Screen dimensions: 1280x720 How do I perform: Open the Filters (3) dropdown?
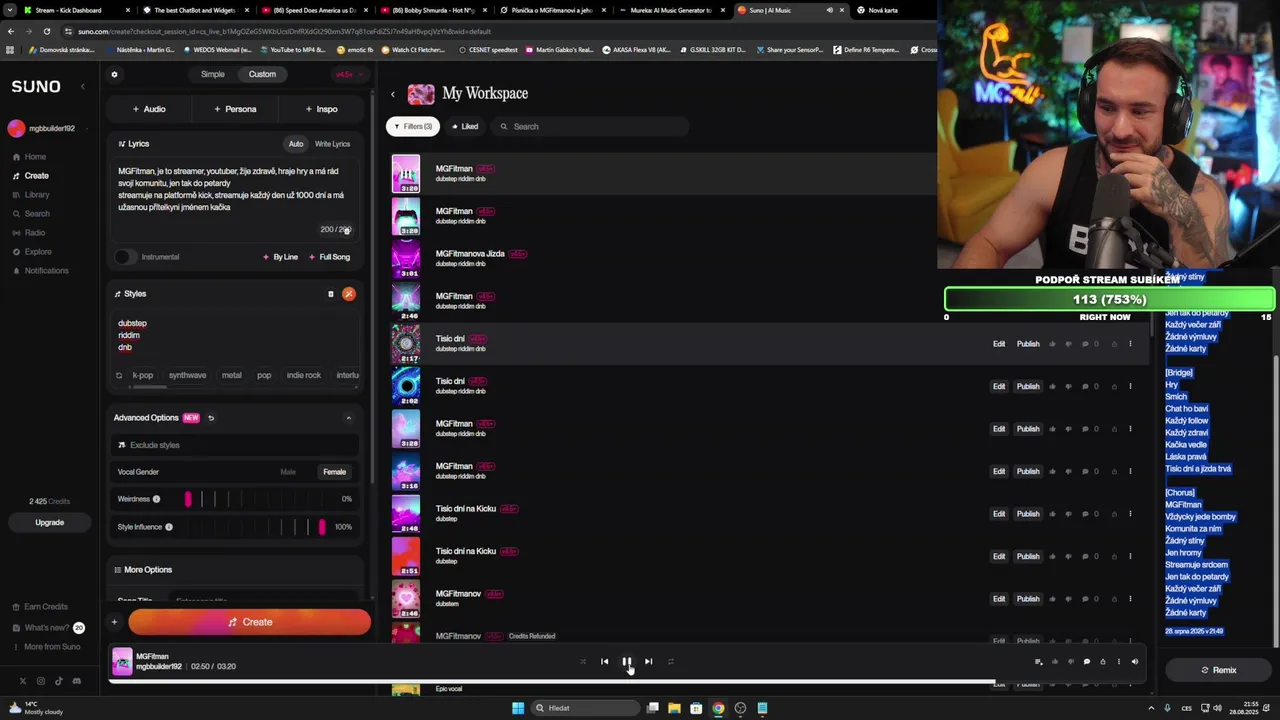coord(413,127)
